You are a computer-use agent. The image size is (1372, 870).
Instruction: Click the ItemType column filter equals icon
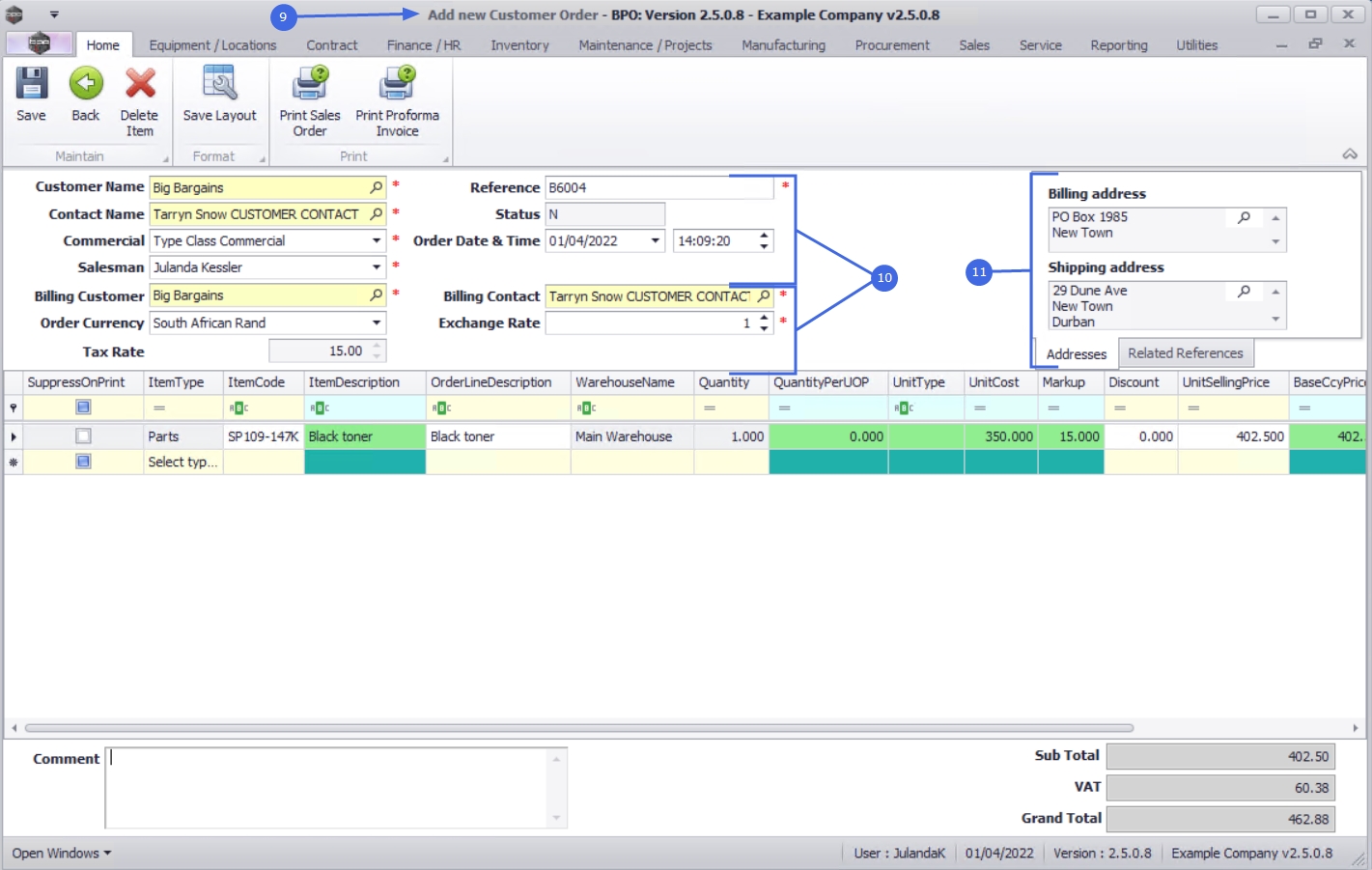pyautogui.click(x=159, y=408)
